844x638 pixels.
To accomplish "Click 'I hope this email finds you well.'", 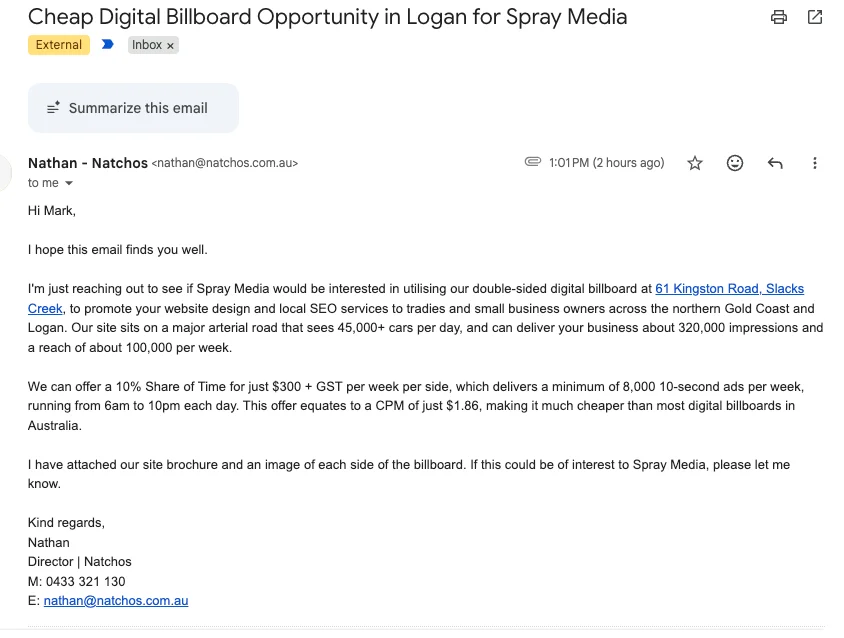I will [117, 250].
